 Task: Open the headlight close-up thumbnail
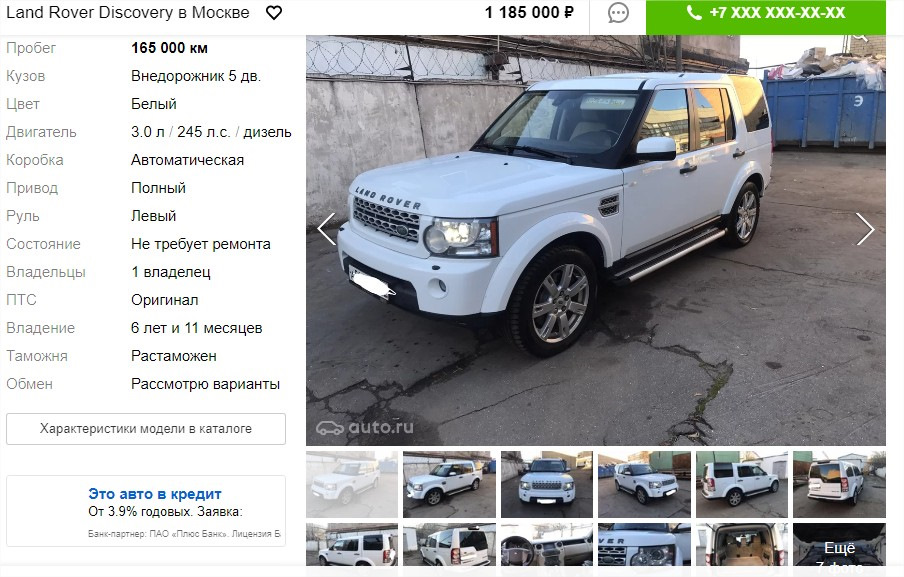point(644,544)
